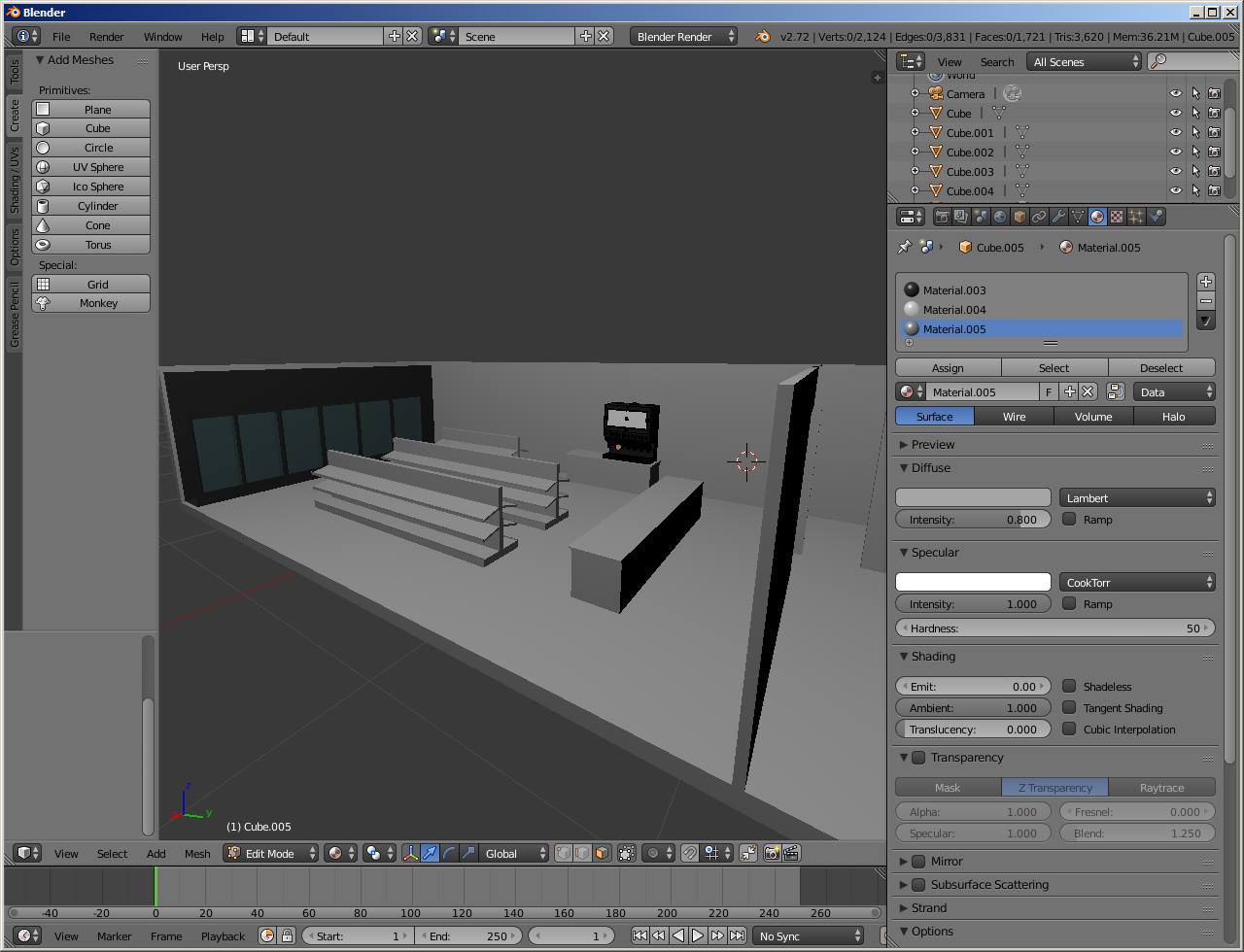Open the Particles properties tab (sparkles icon)
The width and height of the screenshot is (1244, 952).
(x=1136, y=217)
